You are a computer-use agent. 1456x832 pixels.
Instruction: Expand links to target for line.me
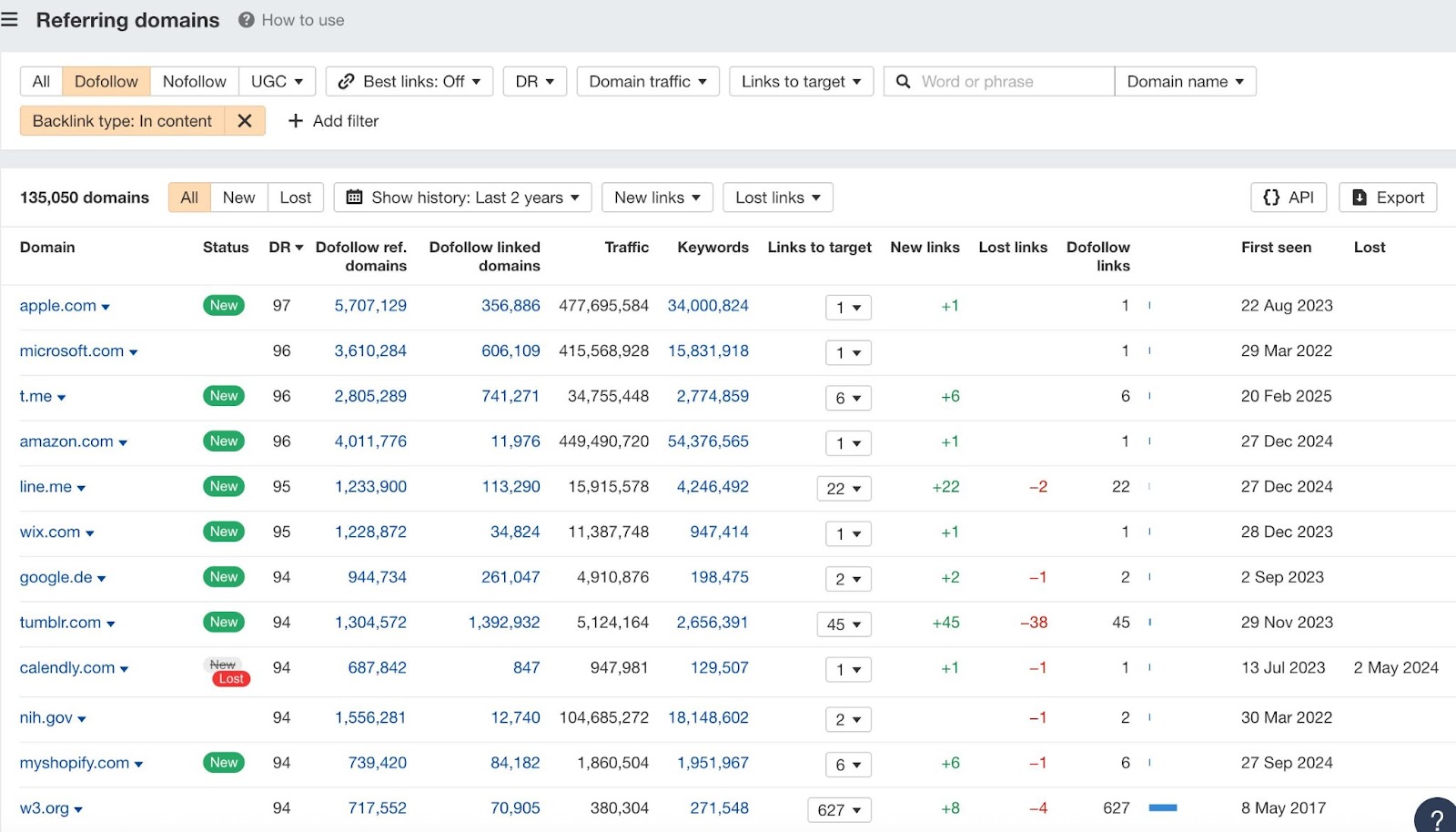pos(844,489)
